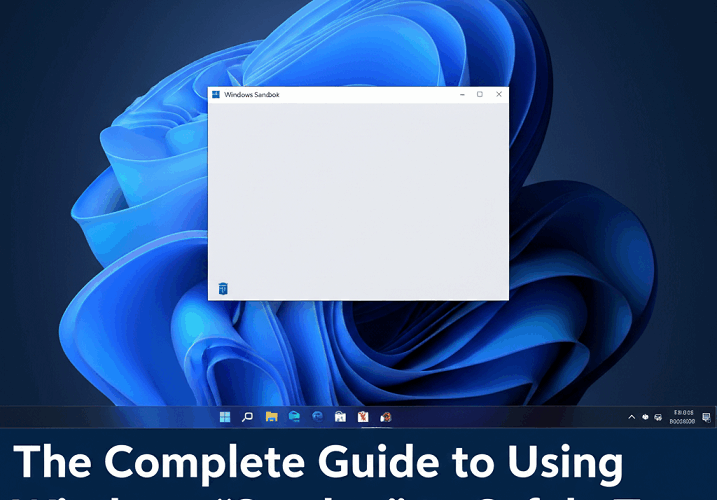The width and height of the screenshot is (717, 500).
Task: Open the red-and-white app icon in taskbar
Action: [x=363, y=417]
